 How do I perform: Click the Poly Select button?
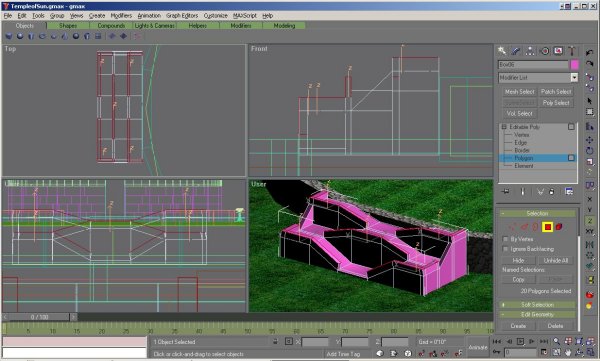click(x=556, y=103)
